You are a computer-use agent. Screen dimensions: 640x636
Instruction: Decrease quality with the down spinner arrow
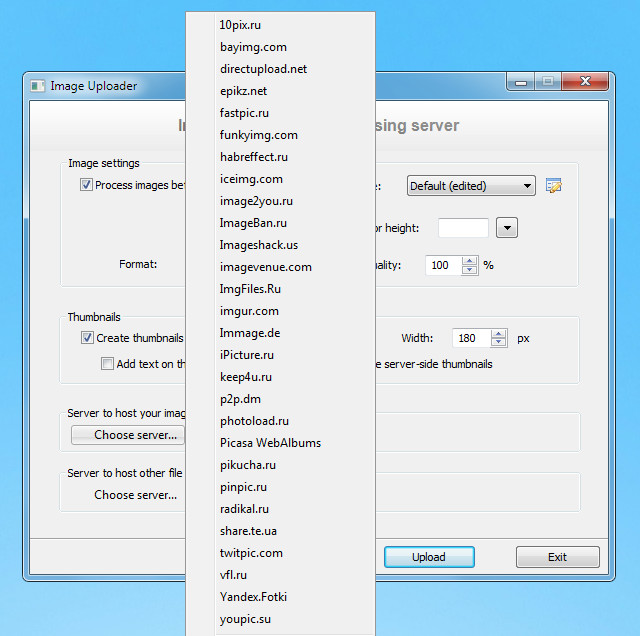[x=470, y=270]
